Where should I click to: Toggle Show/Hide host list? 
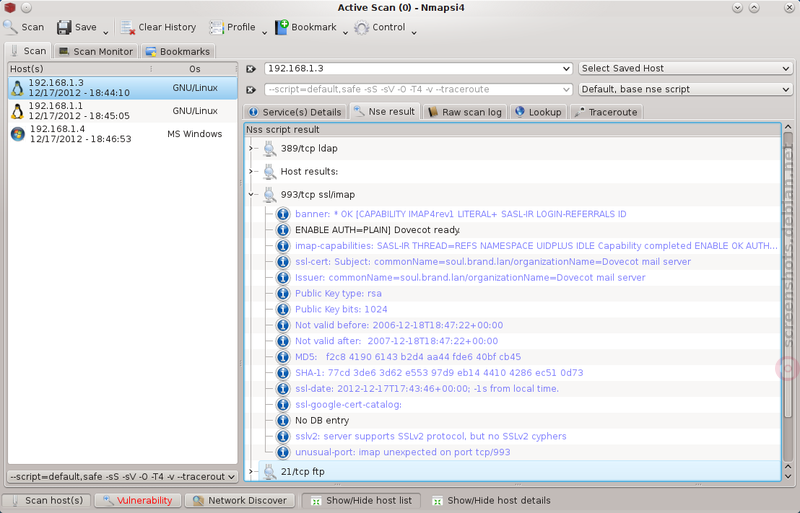(361, 501)
